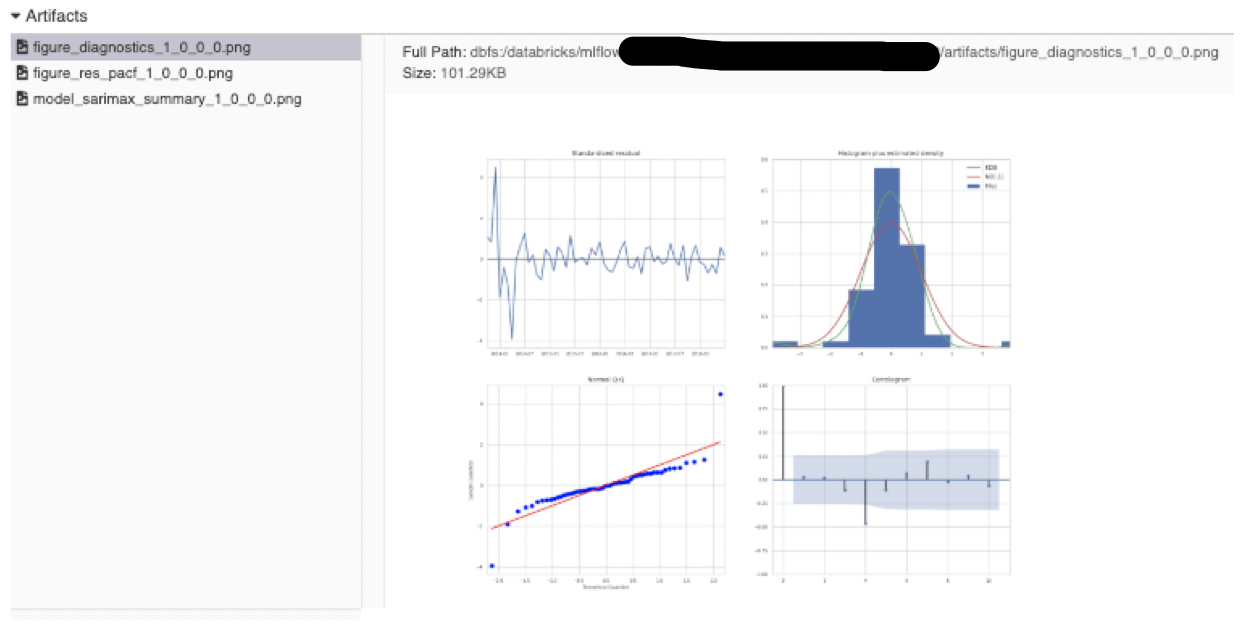Click the bottom-left outlier point in Q-Q plot
Screen dimensions: 1248x632
(x=492, y=566)
